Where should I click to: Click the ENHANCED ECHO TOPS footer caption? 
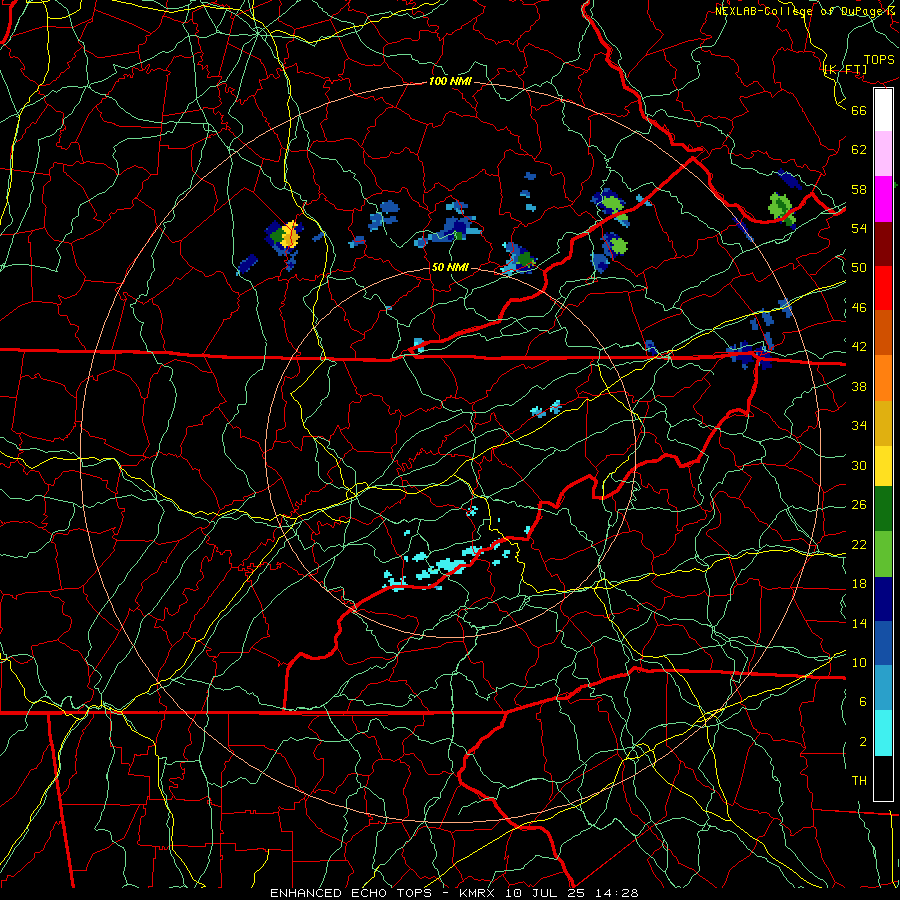click(454, 893)
